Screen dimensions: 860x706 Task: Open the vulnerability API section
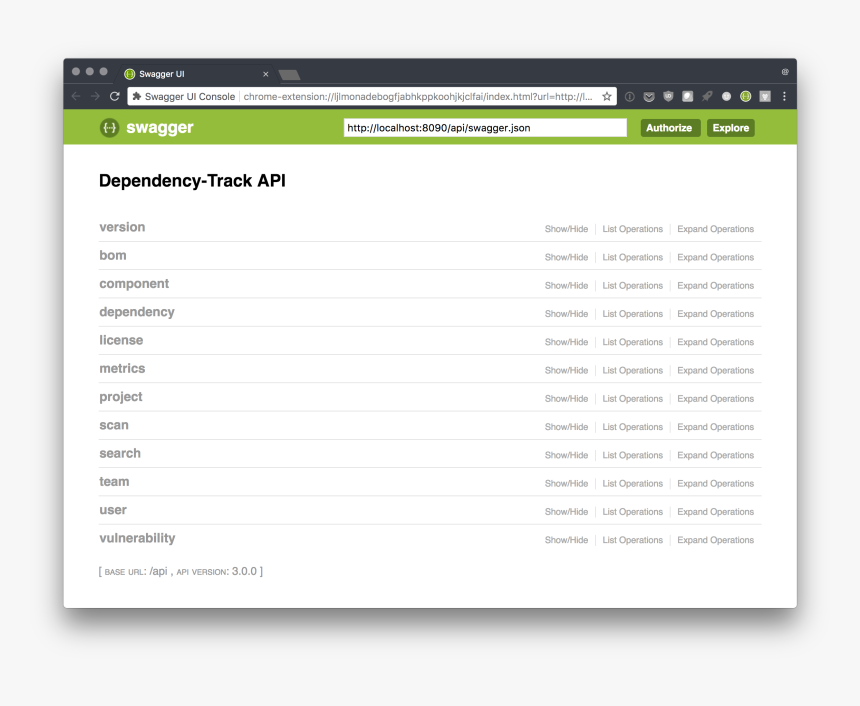[137, 539]
